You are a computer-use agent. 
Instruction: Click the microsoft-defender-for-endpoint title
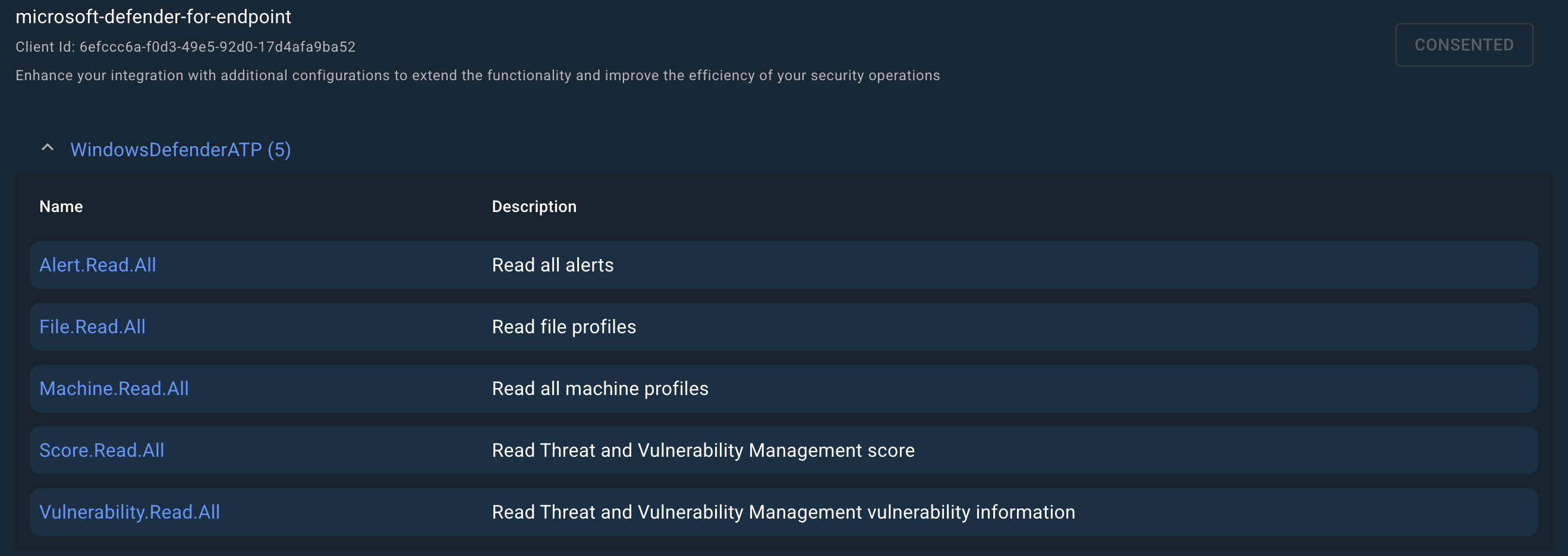pyautogui.click(x=153, y=17)
